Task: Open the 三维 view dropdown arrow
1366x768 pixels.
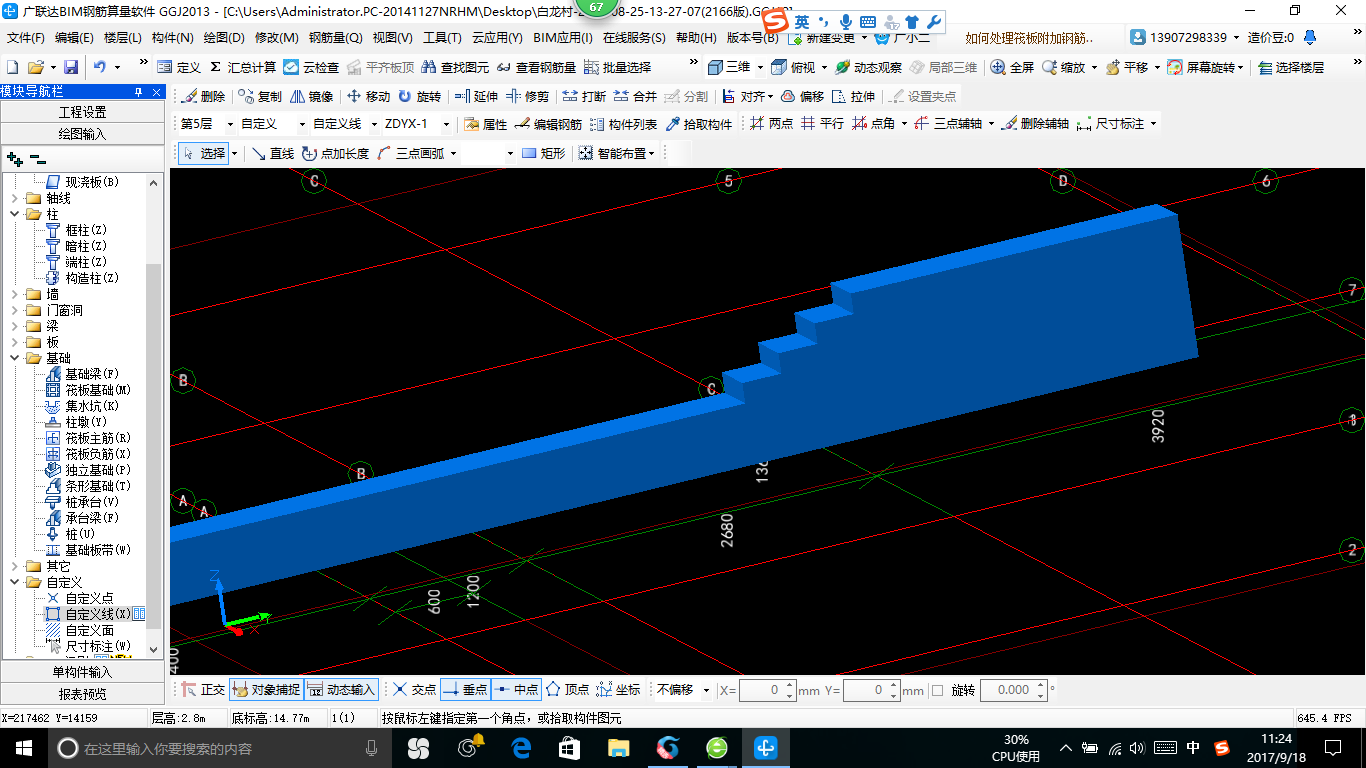Action: click(x=760, y=67)
